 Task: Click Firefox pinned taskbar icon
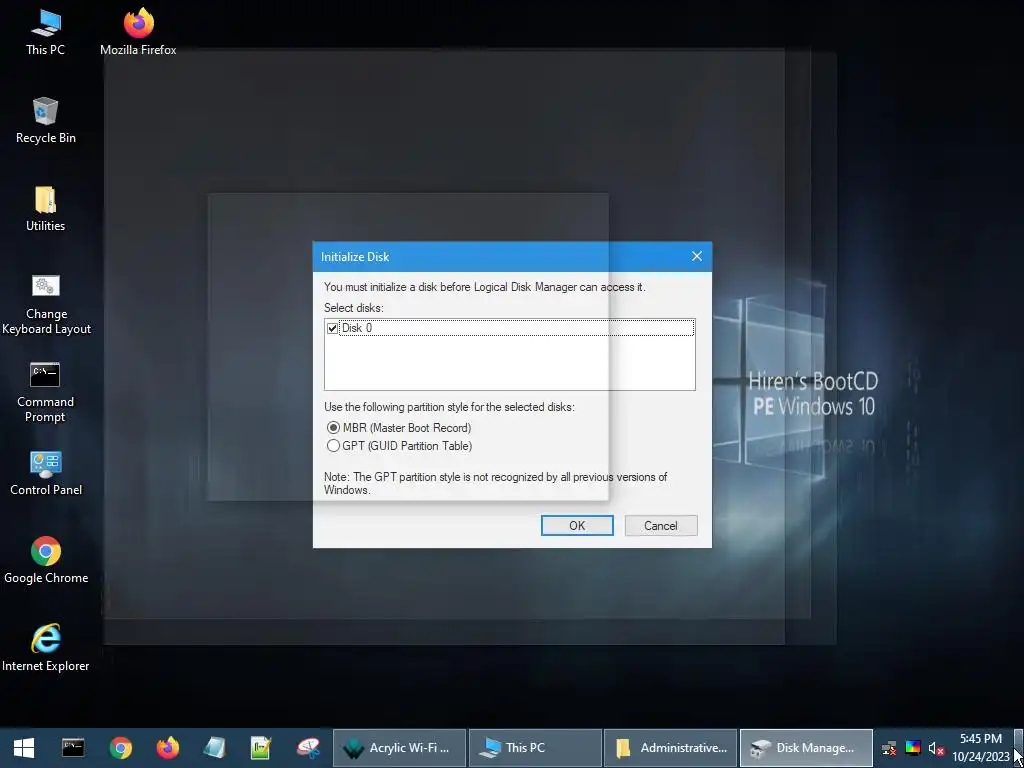pos(168,748)
